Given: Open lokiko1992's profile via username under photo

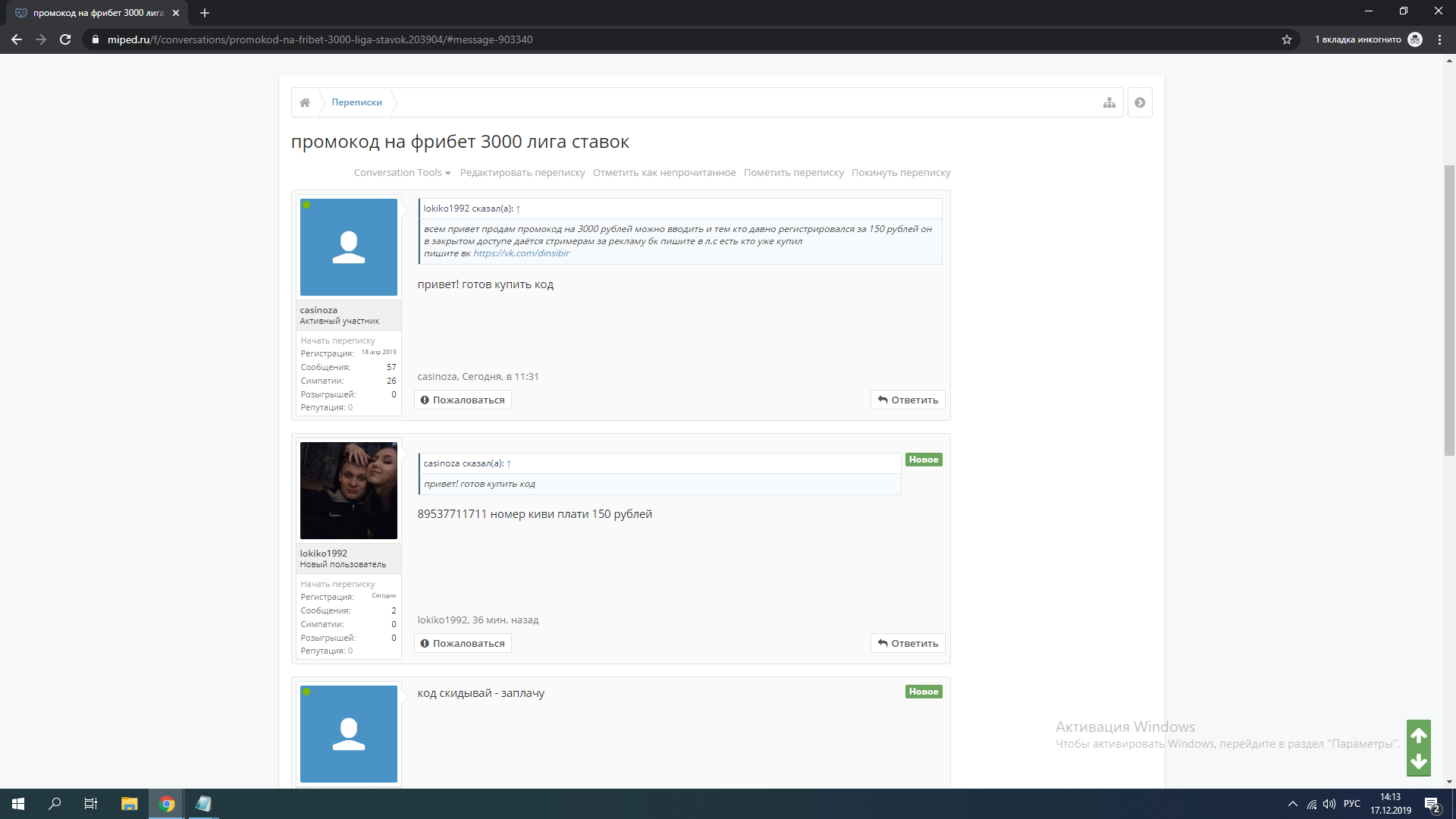Looking at the screenshot, I should point(323,554).
